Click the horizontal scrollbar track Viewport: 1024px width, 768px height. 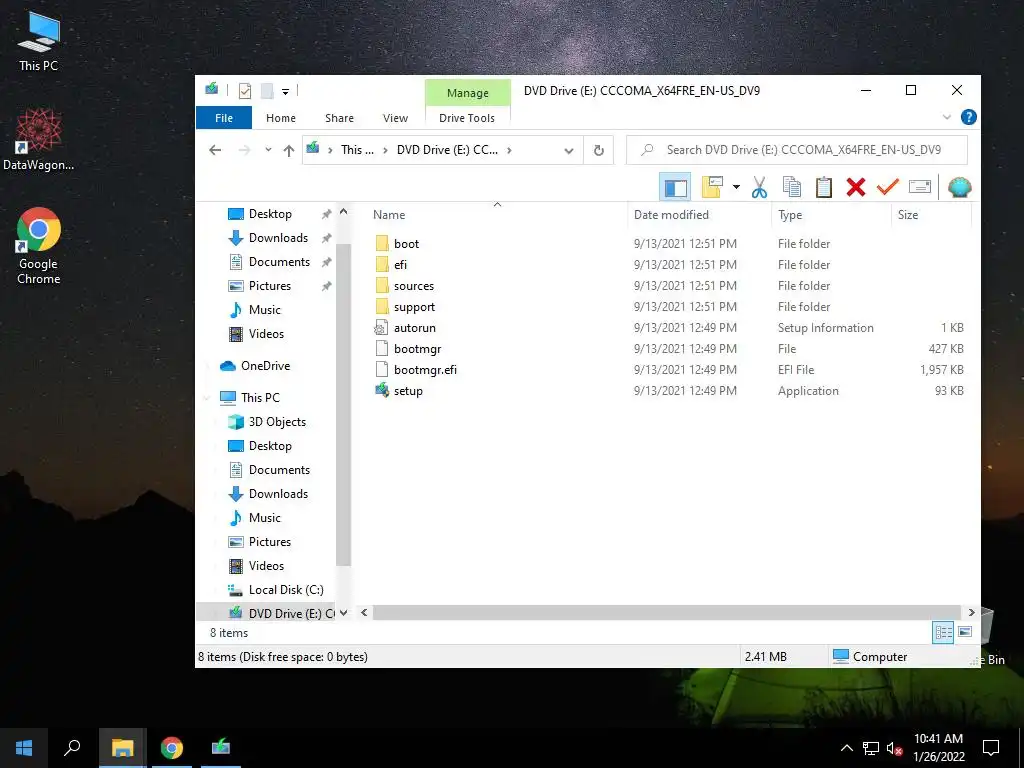click(x=666, y=613)
